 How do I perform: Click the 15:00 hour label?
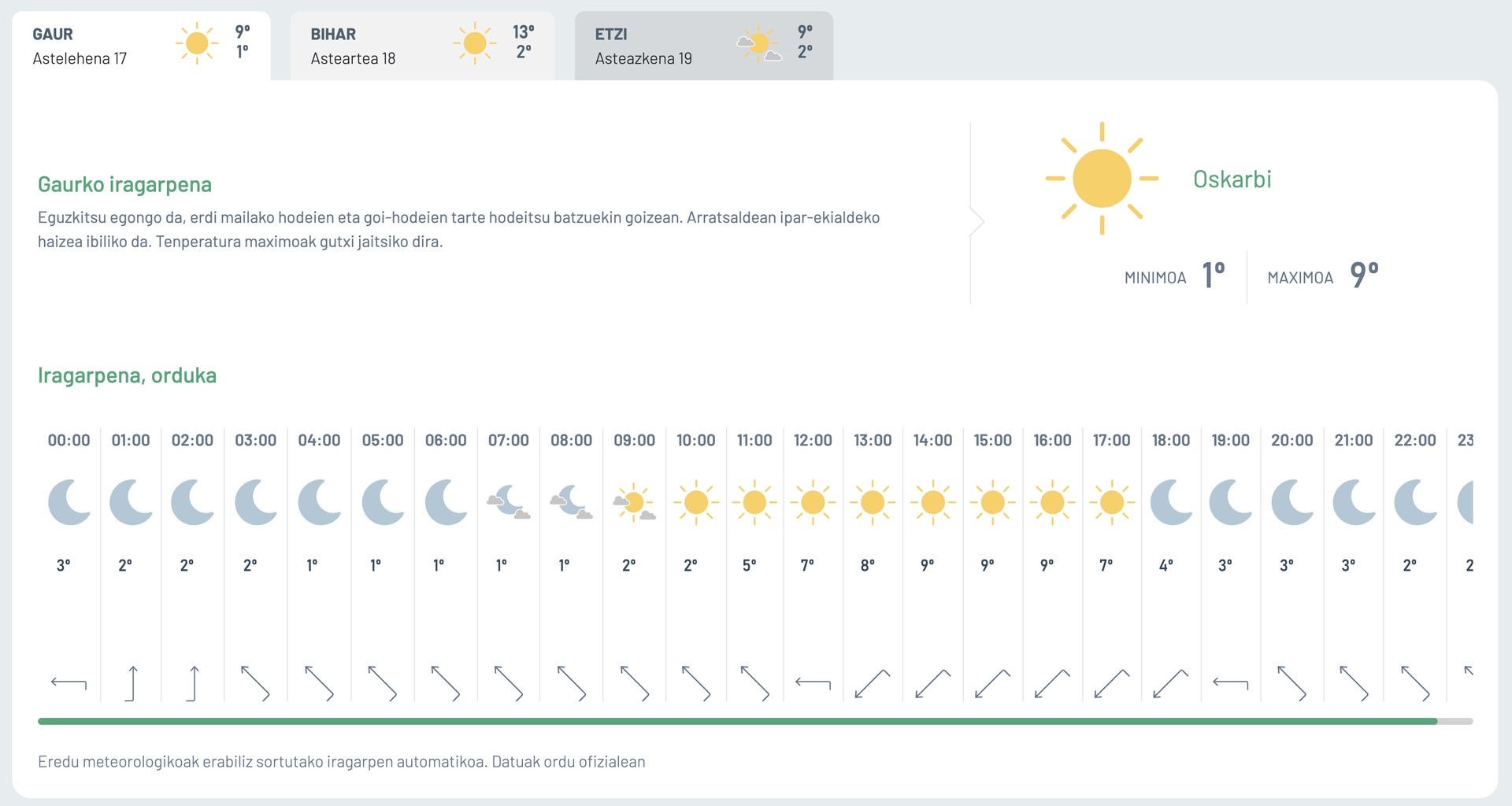[992, 441]
